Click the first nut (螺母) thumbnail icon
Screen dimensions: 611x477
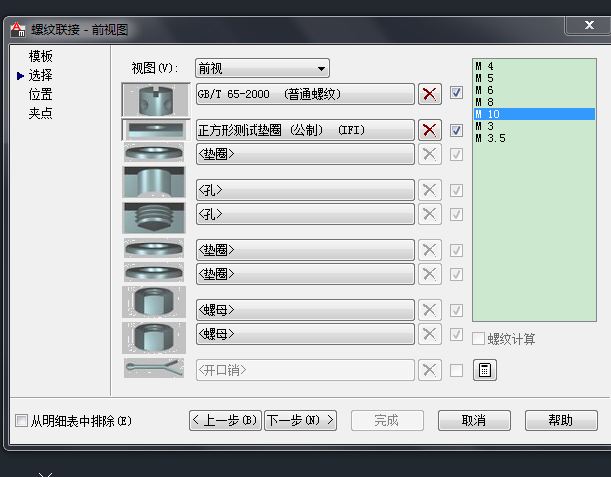154,302
